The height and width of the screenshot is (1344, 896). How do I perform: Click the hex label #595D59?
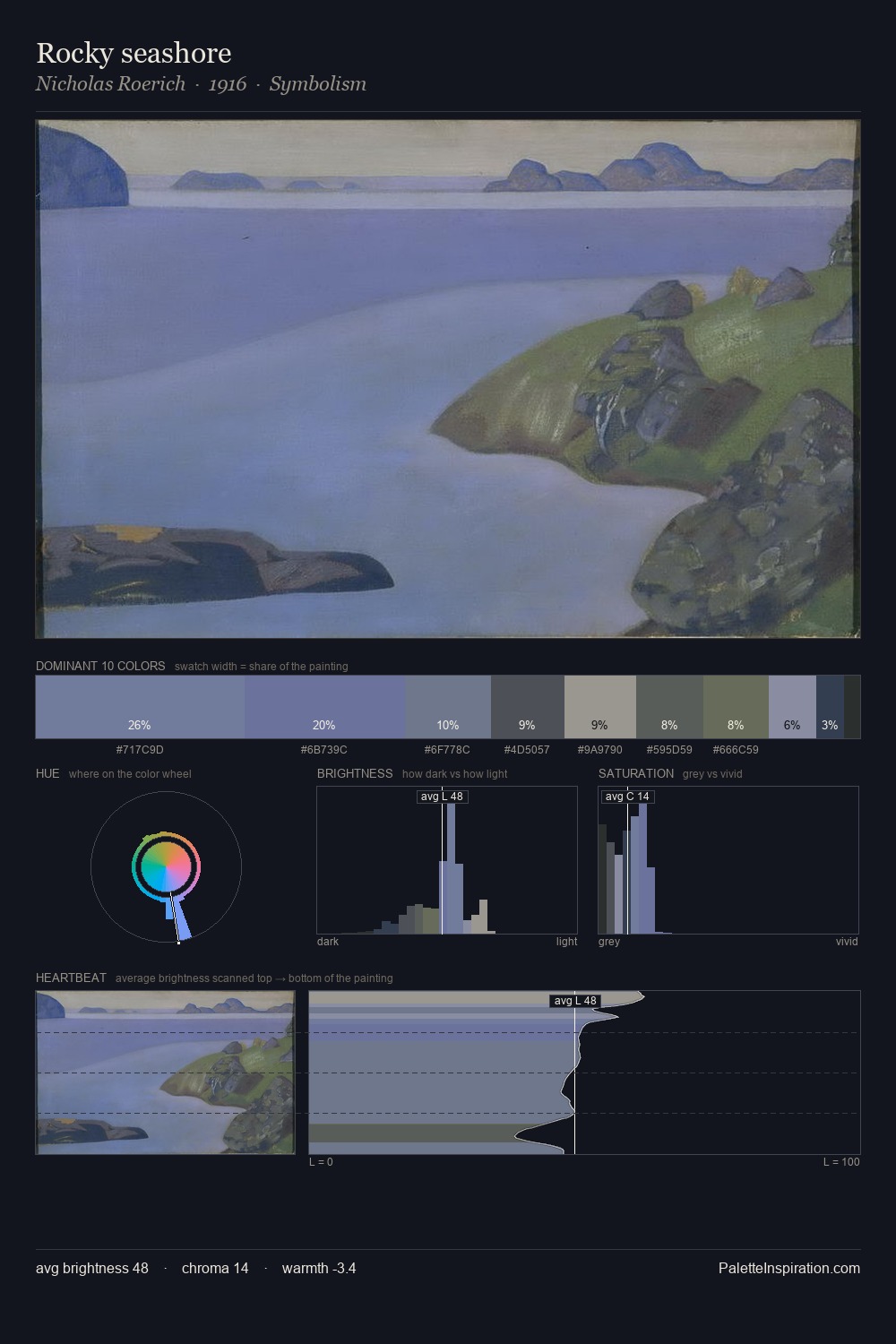669,750
